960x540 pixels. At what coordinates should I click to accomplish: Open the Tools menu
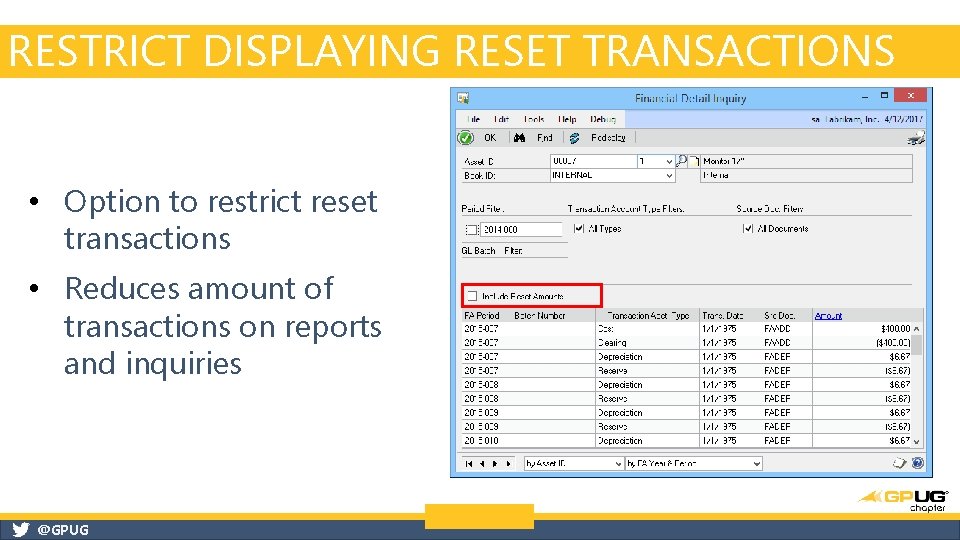534,119
